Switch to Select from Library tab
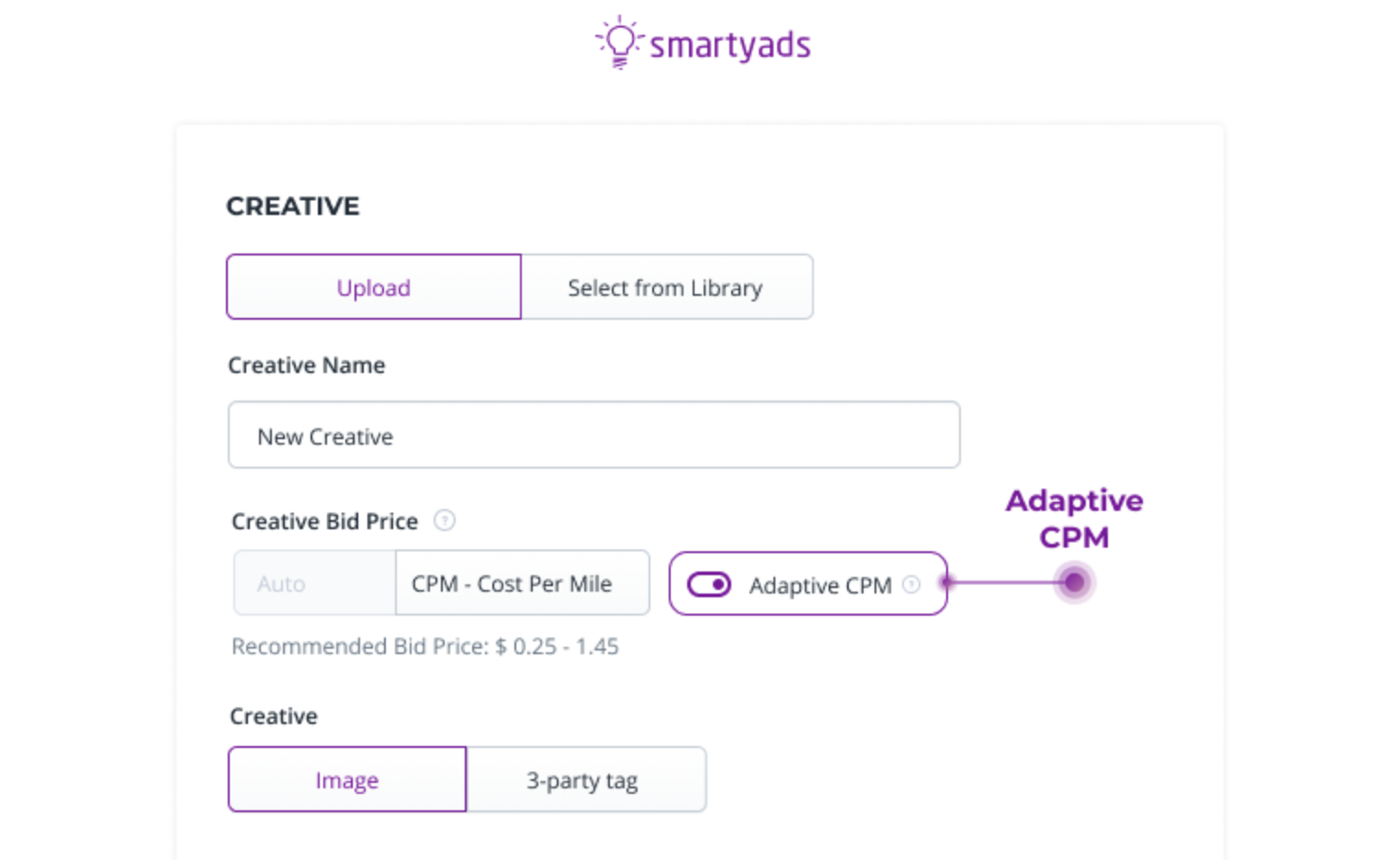 point(665,288)
